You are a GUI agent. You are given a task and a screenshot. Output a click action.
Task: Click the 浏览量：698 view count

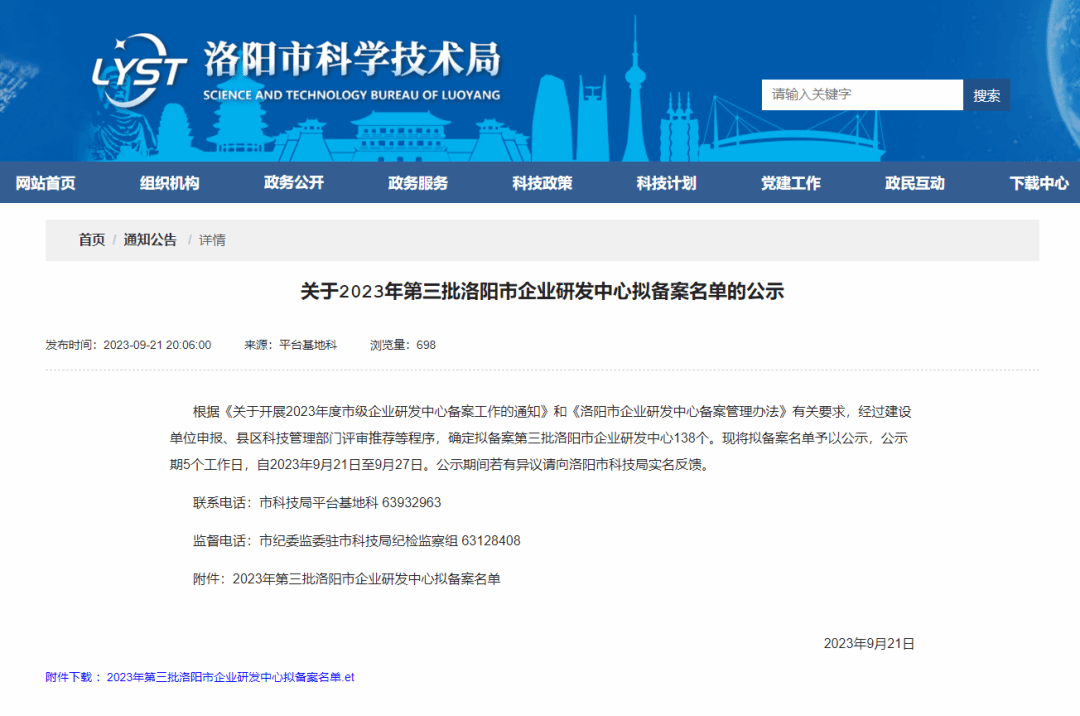click(403, 345)
